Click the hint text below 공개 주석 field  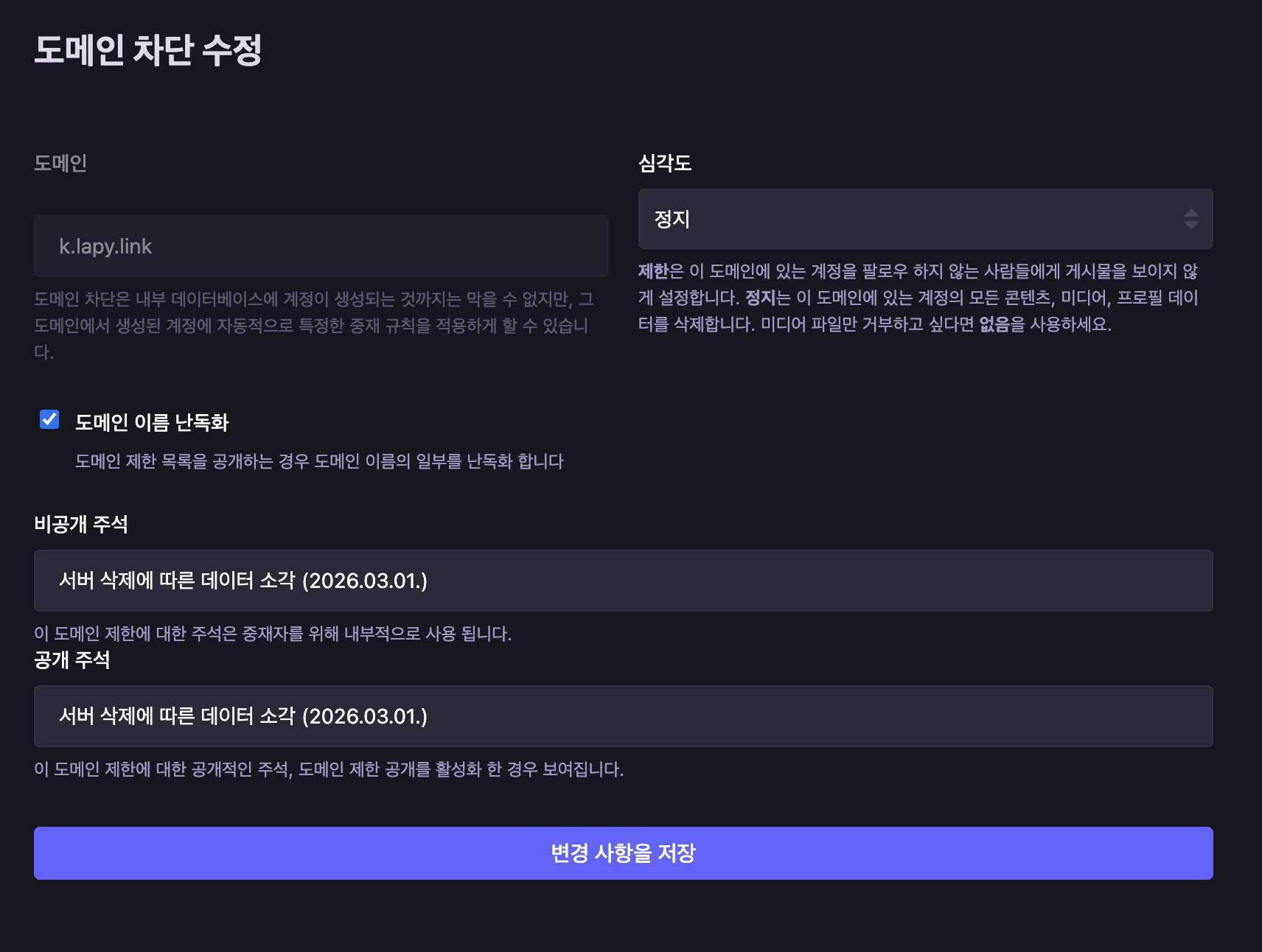[329, 769]
